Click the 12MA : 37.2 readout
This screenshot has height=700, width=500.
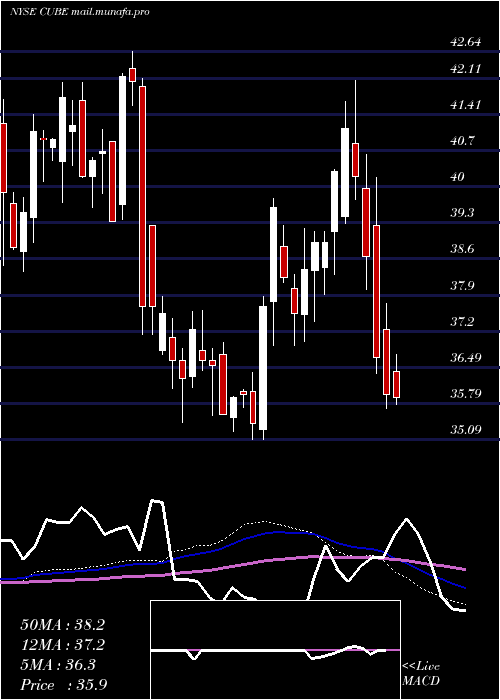click(62, 645)
